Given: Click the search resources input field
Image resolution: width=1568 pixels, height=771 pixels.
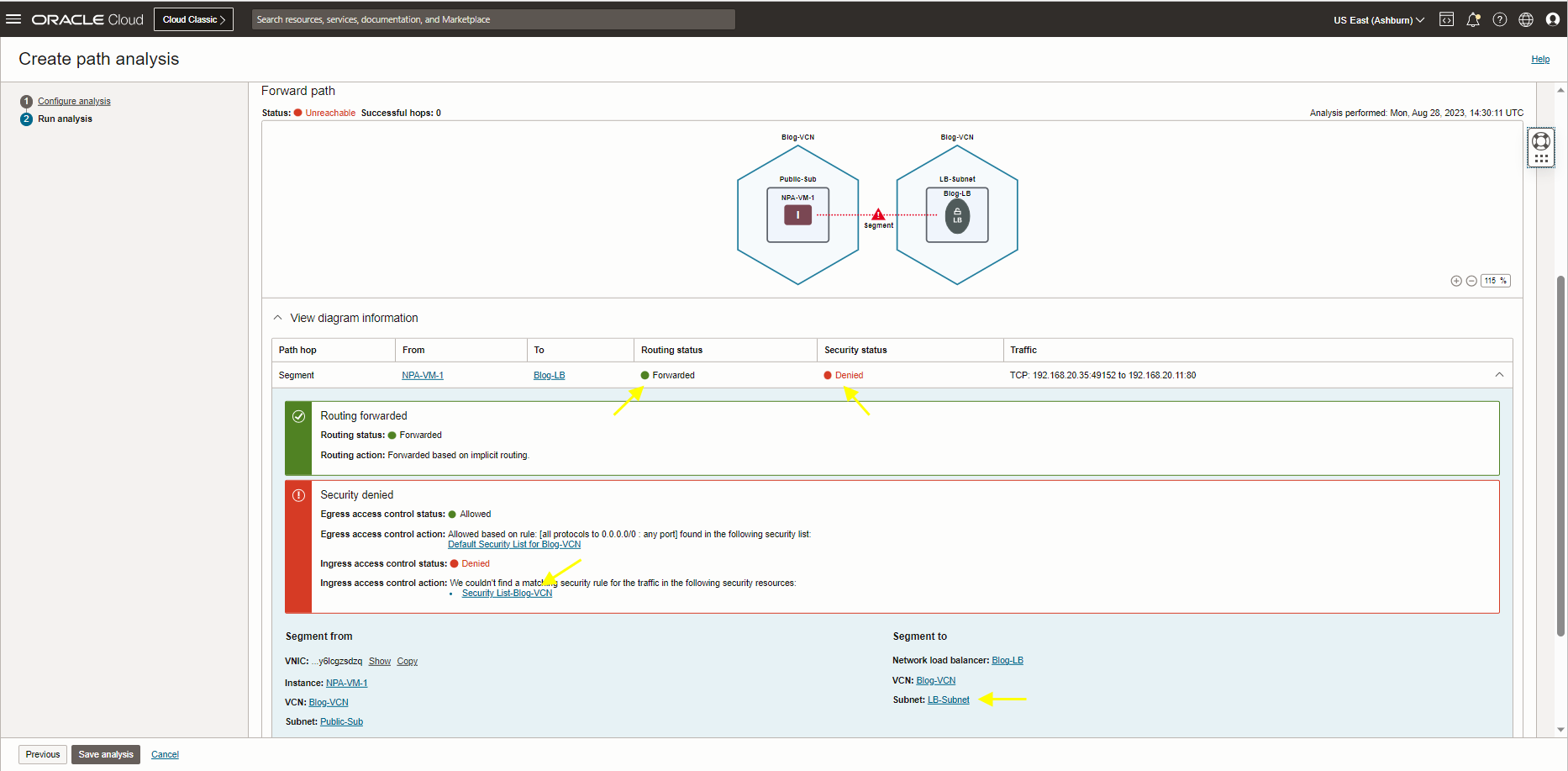Looking at the screenshot, I should [493, 19].
